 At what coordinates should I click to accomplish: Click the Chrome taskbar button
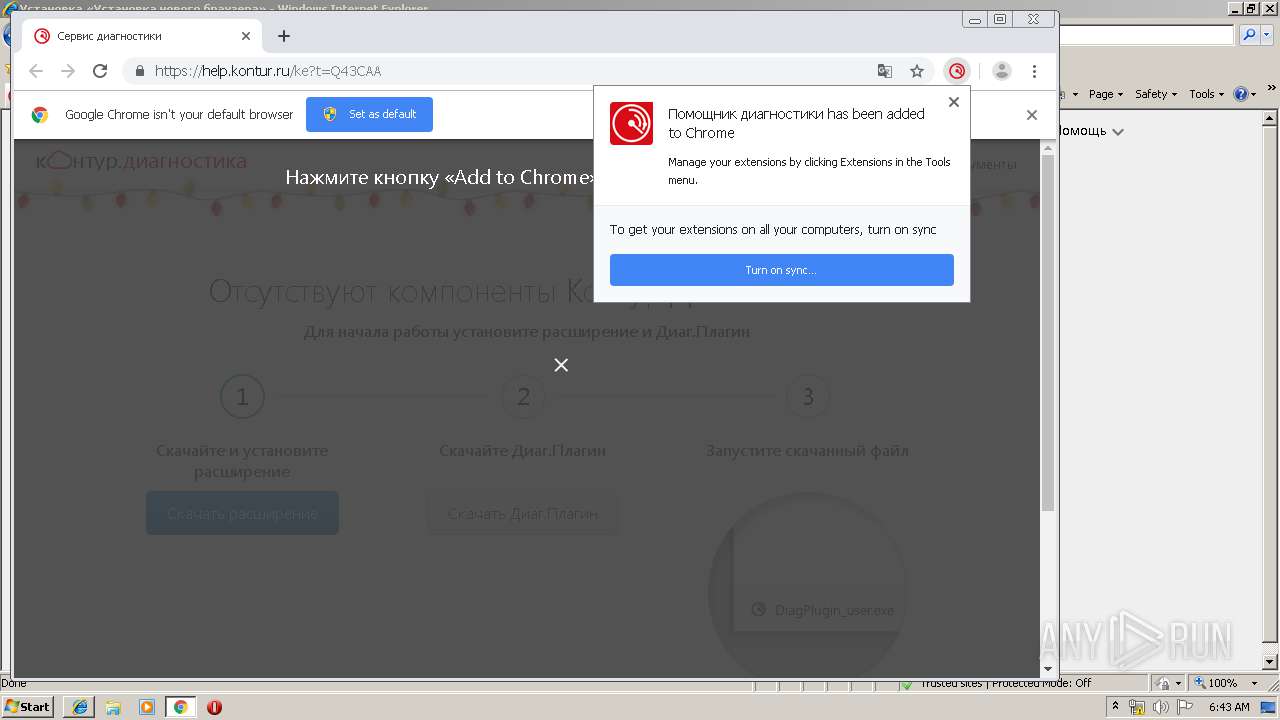click(181, 707)
